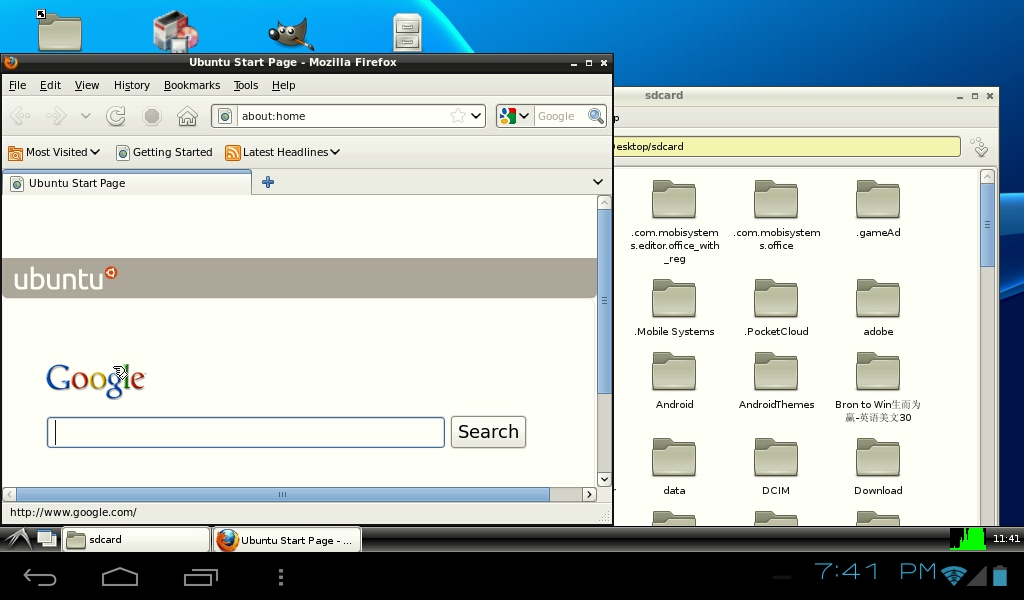Select the .gameAd folder
Image resolution: width=1024 pixels, height=600 pixels.
(x=878, y=209)
